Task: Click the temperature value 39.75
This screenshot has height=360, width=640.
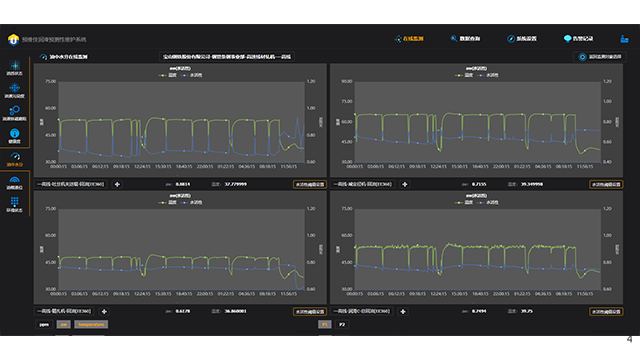Action: click(527, 311)
